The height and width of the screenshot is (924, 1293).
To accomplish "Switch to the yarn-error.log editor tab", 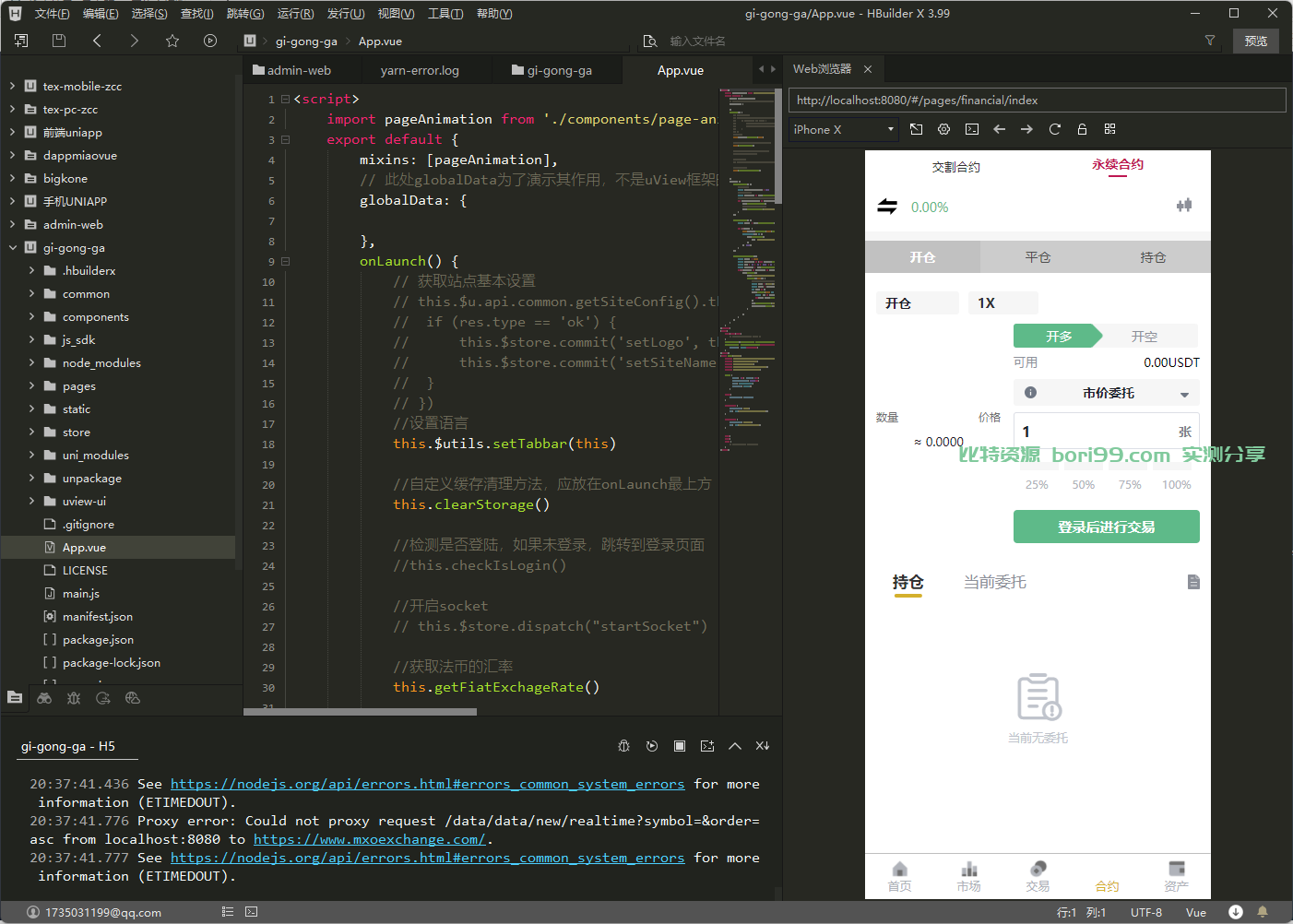I will (420, 70).
